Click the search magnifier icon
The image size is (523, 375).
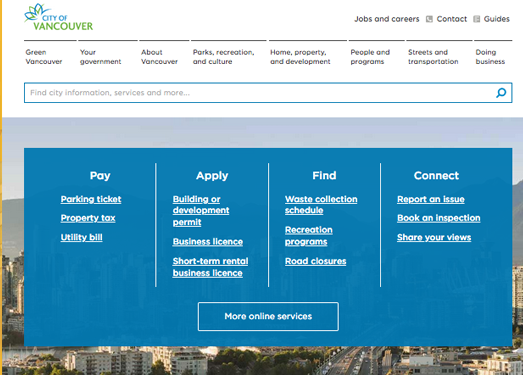tap(501, 93)
